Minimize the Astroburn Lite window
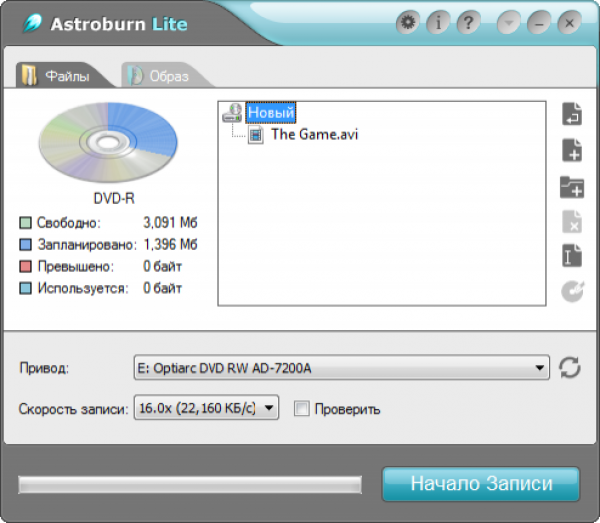 click(539, 23)
